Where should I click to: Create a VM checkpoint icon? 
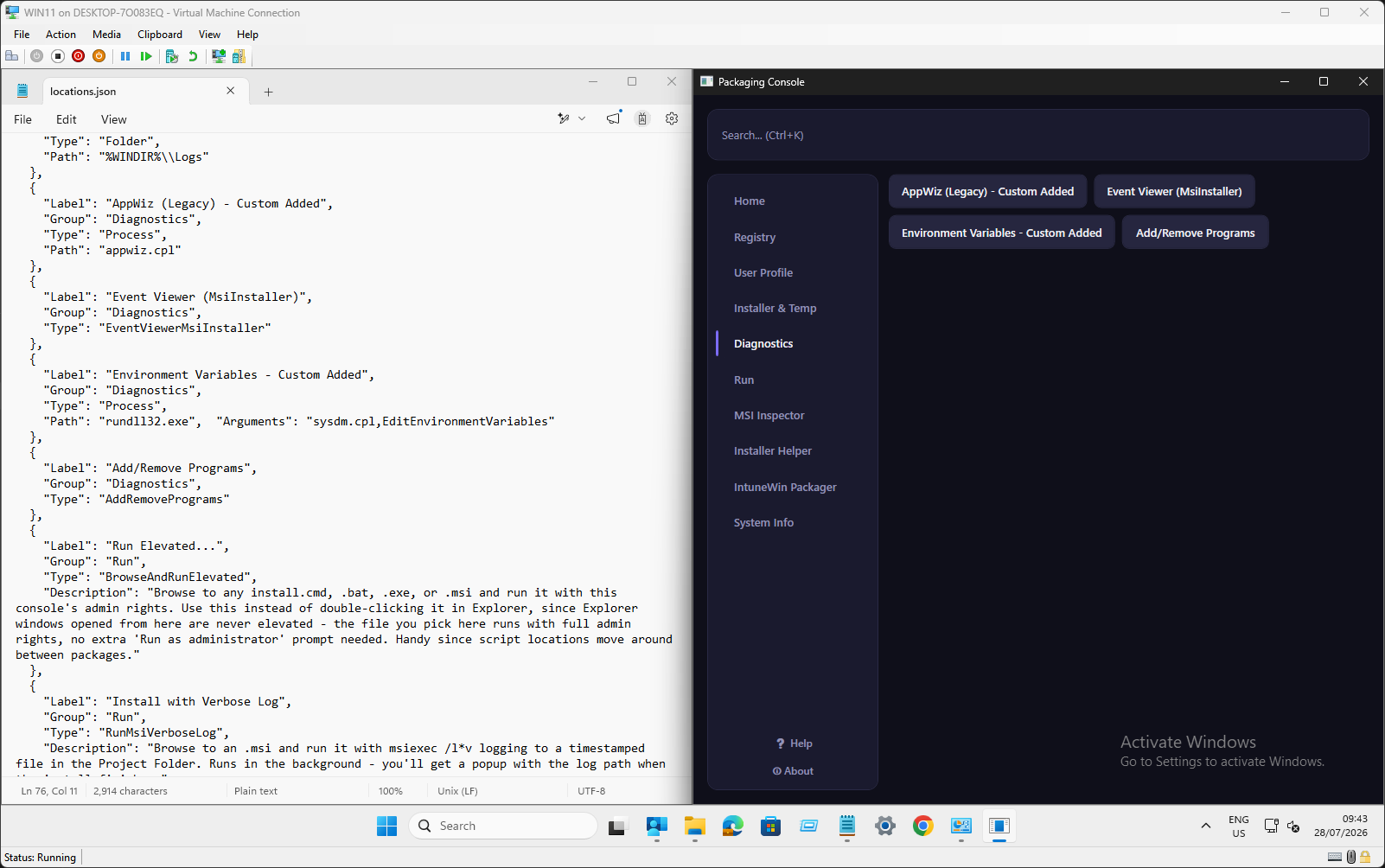point(172,56)
